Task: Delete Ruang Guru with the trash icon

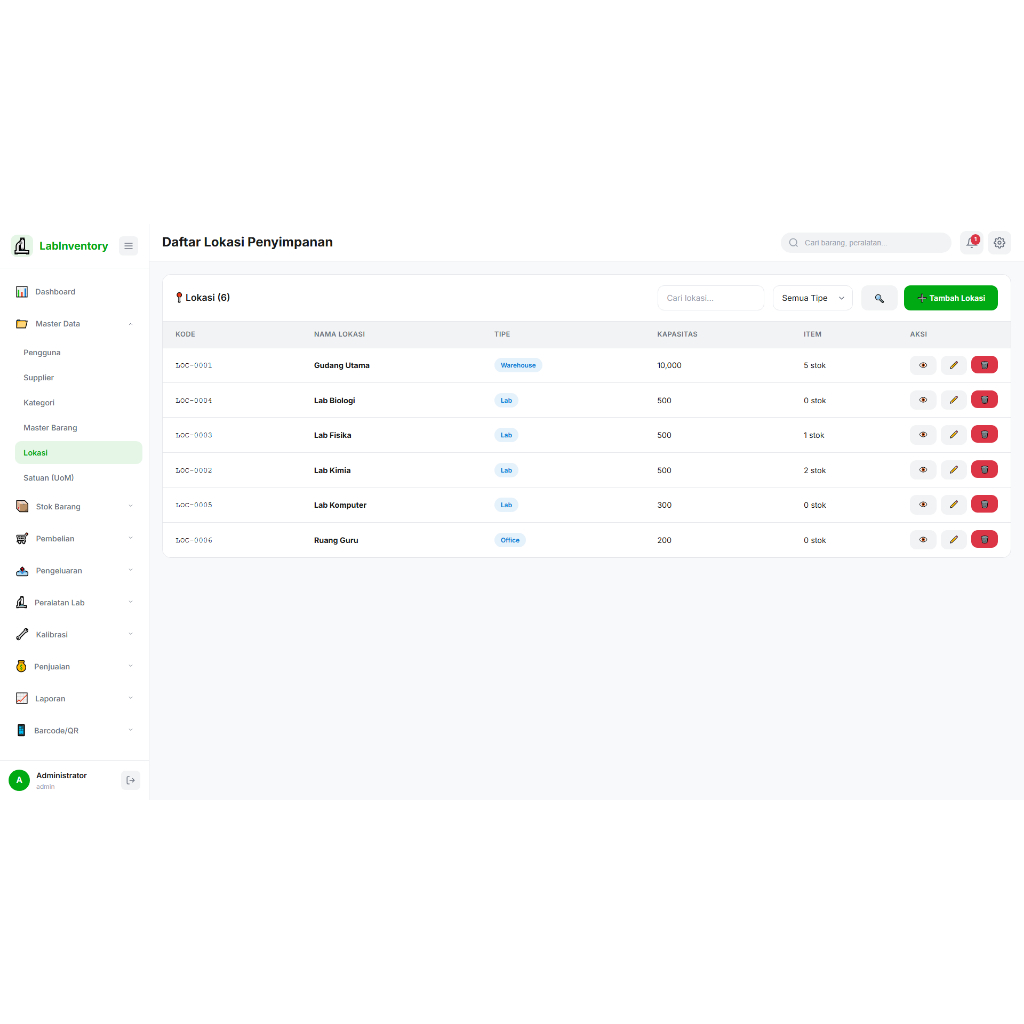Action: 984,539
